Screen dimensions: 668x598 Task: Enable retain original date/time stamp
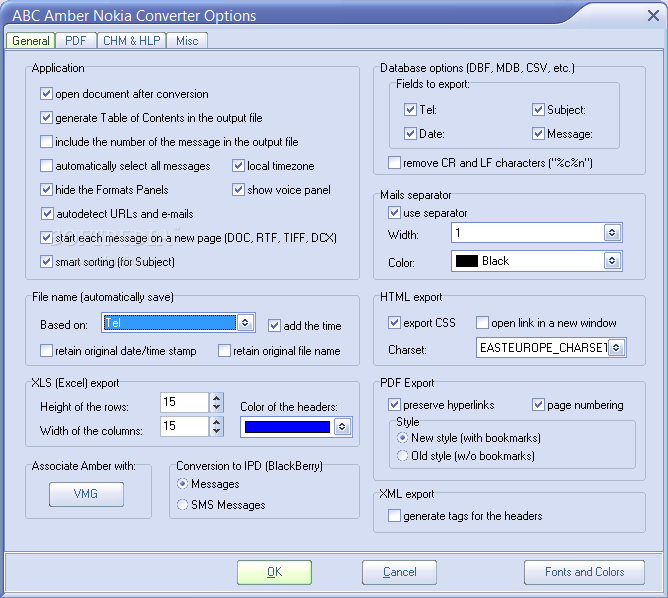click(46, 351)
